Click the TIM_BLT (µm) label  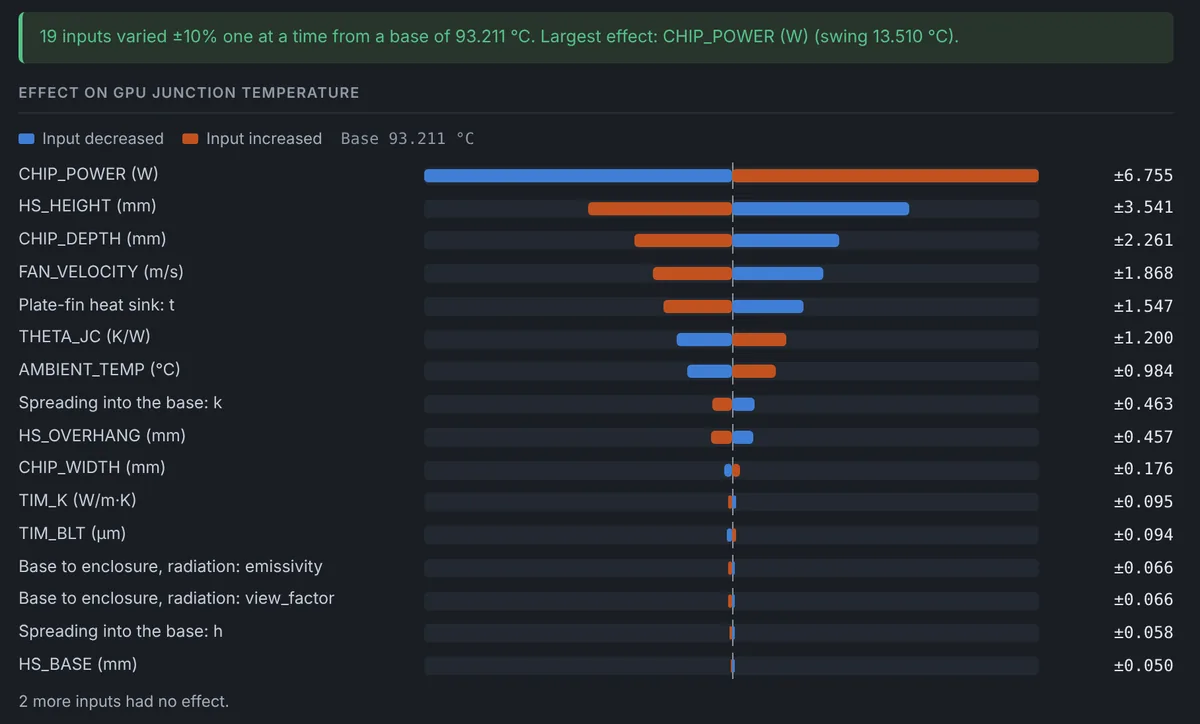tap(72, 534)
